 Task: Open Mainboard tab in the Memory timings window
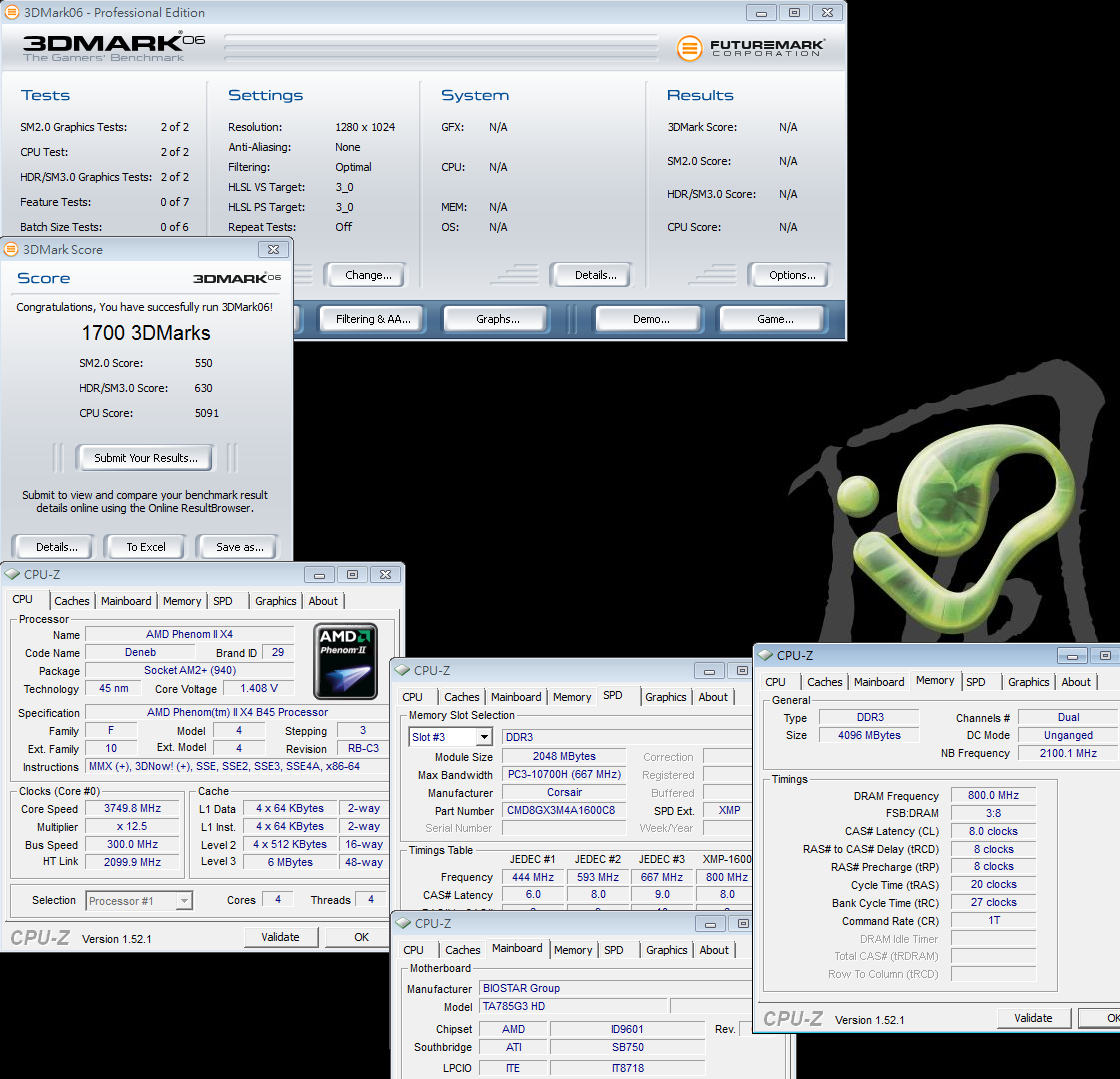click(879, 681)
